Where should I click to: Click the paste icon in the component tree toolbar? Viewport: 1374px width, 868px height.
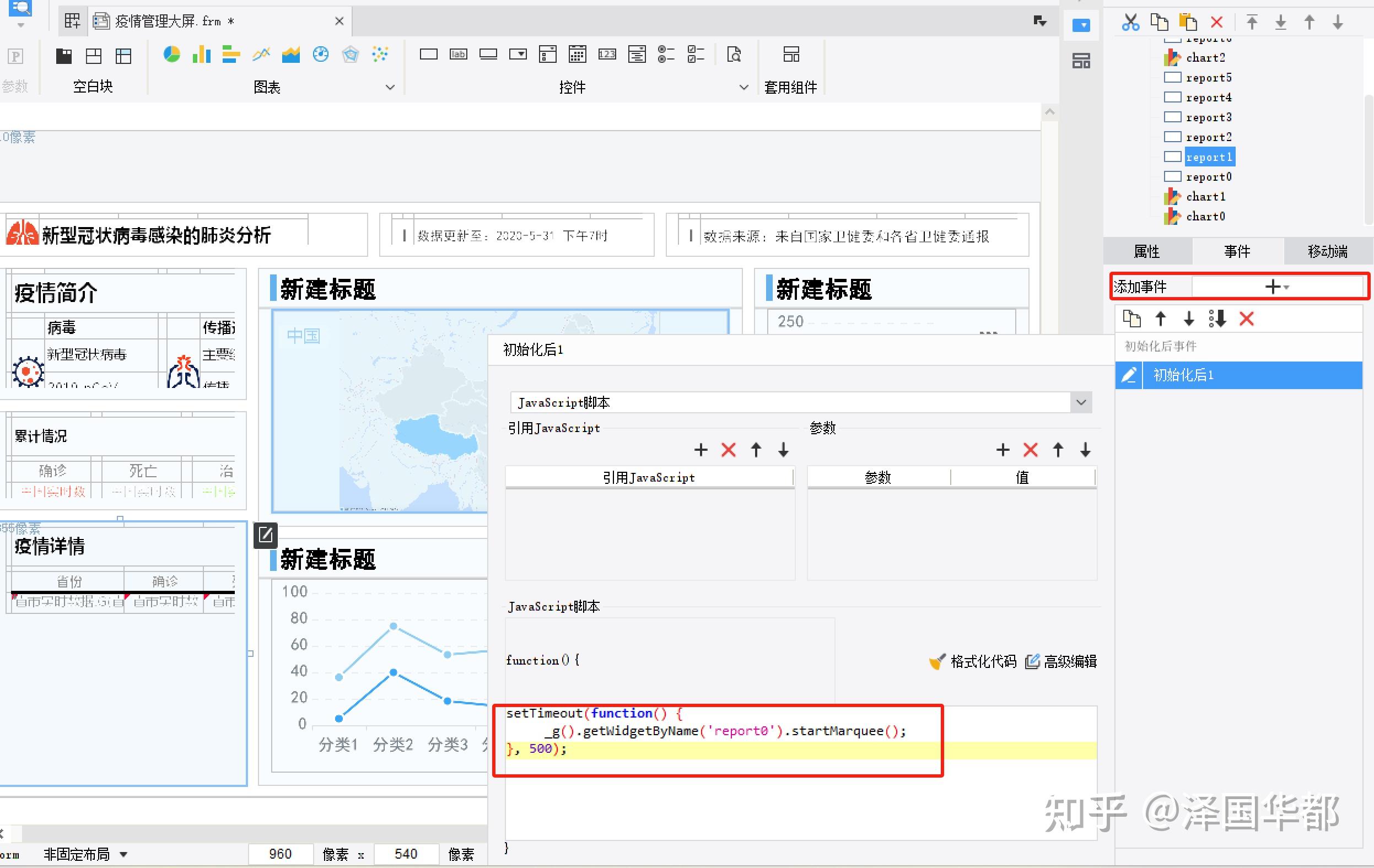pos(1189,21)
